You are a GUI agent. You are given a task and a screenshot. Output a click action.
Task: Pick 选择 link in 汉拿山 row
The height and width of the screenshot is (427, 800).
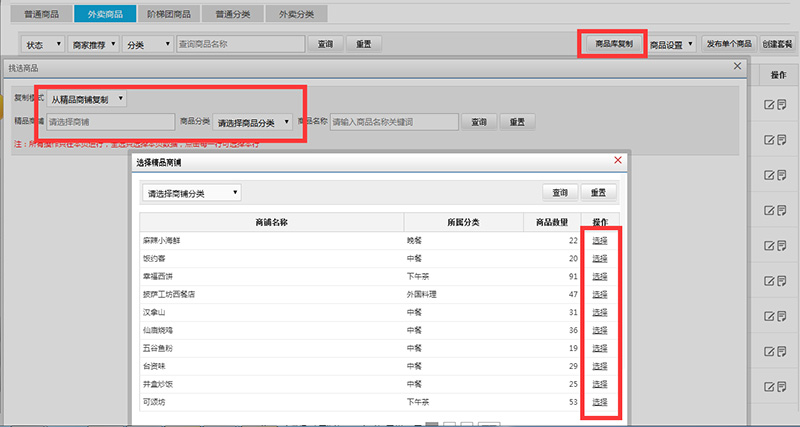pyautogui.click(x=600, y=312)
